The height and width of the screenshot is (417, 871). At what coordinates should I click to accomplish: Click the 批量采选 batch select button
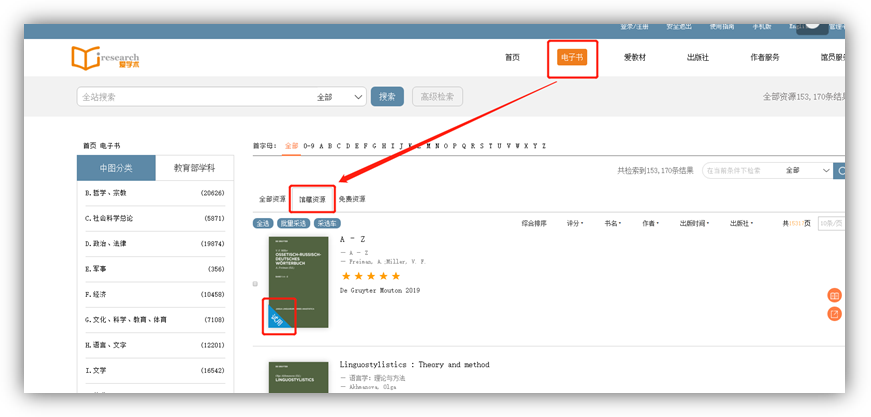294,223
